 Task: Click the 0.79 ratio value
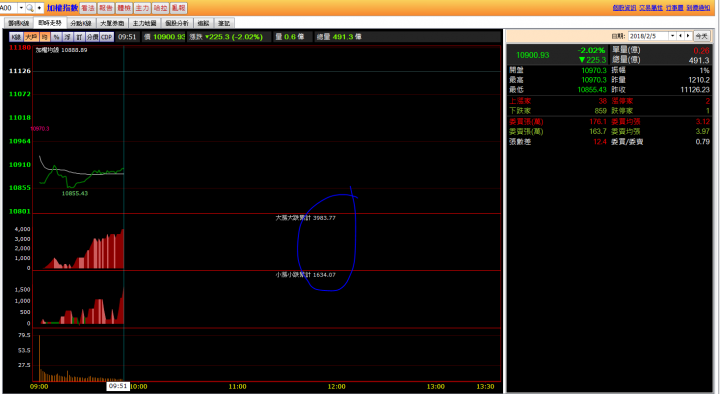coord(703,141)
